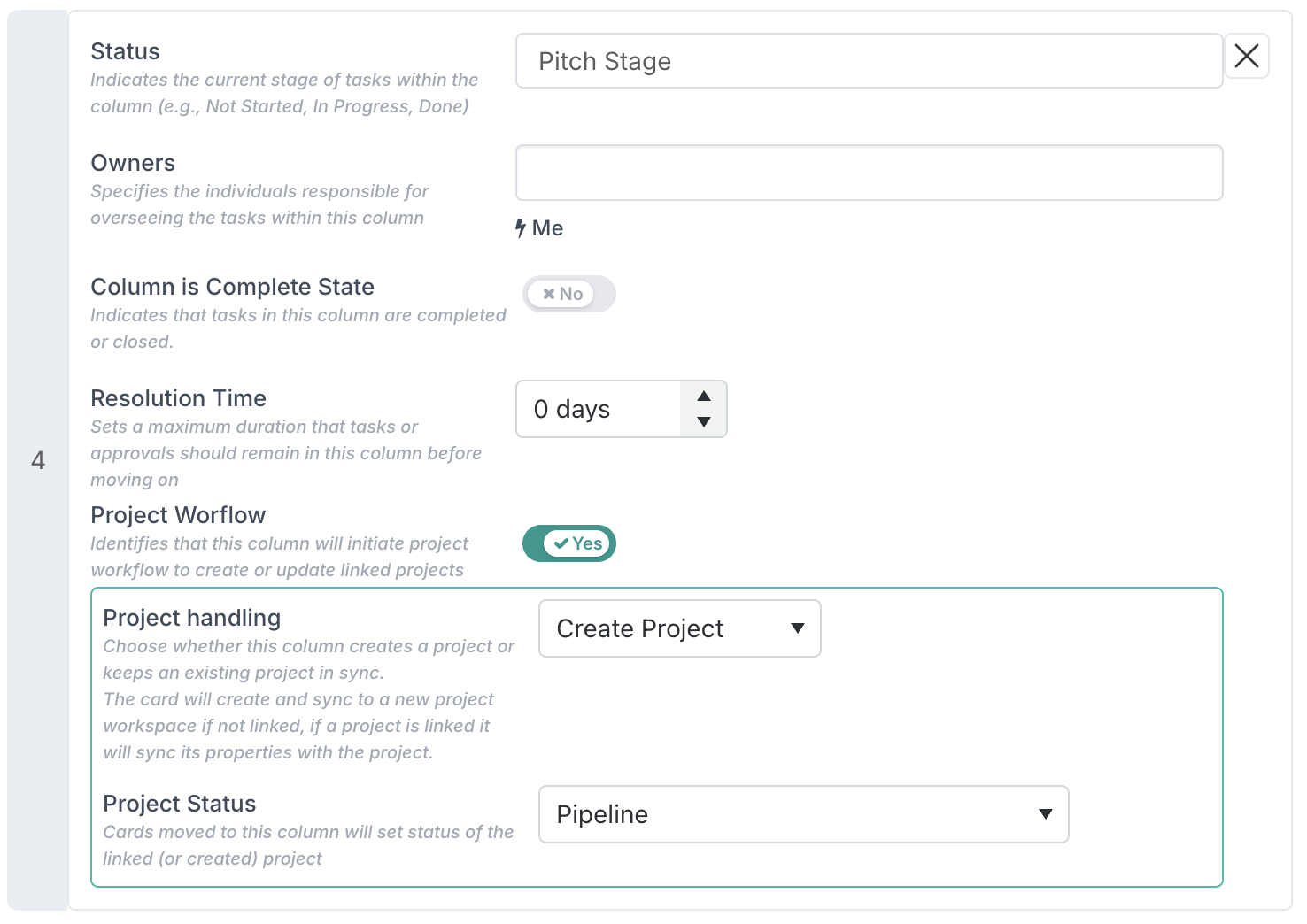Open the Project handling dropdown
This screenshot has height=924, width=1307.
coord(679,628)
